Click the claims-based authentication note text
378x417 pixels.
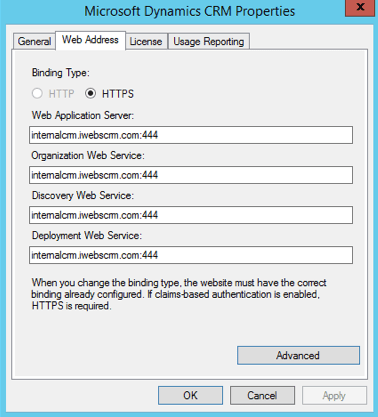pos(179,294)
